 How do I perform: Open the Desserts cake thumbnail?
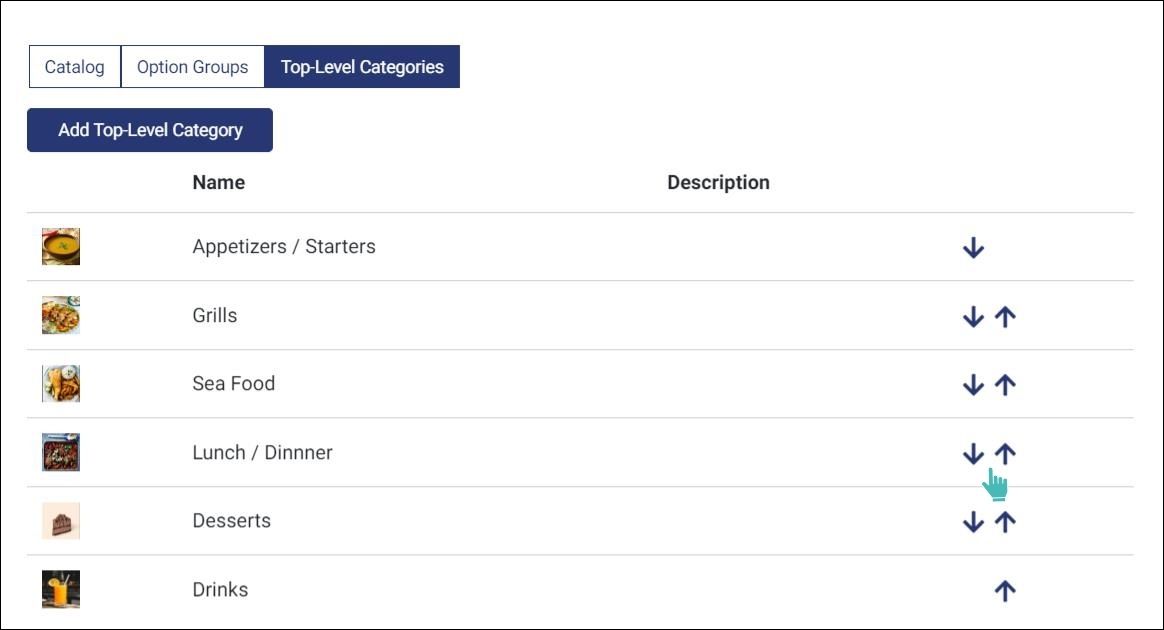click(x=61, y=521)
